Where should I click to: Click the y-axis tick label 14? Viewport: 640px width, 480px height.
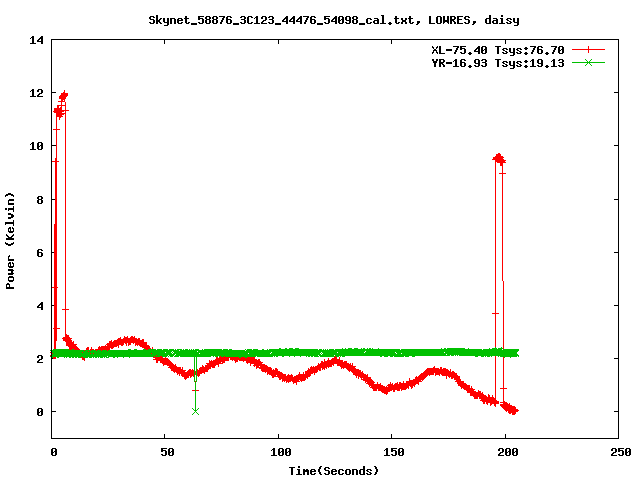coord(36,40)
